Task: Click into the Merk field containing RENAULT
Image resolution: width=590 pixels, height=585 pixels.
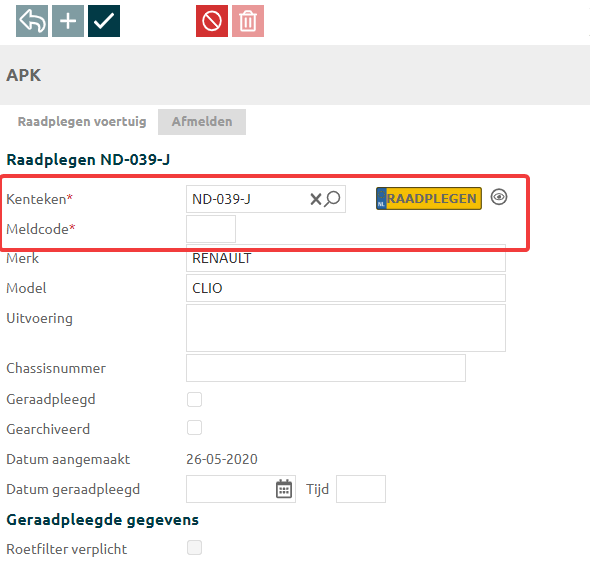Action: pos(346,258)
